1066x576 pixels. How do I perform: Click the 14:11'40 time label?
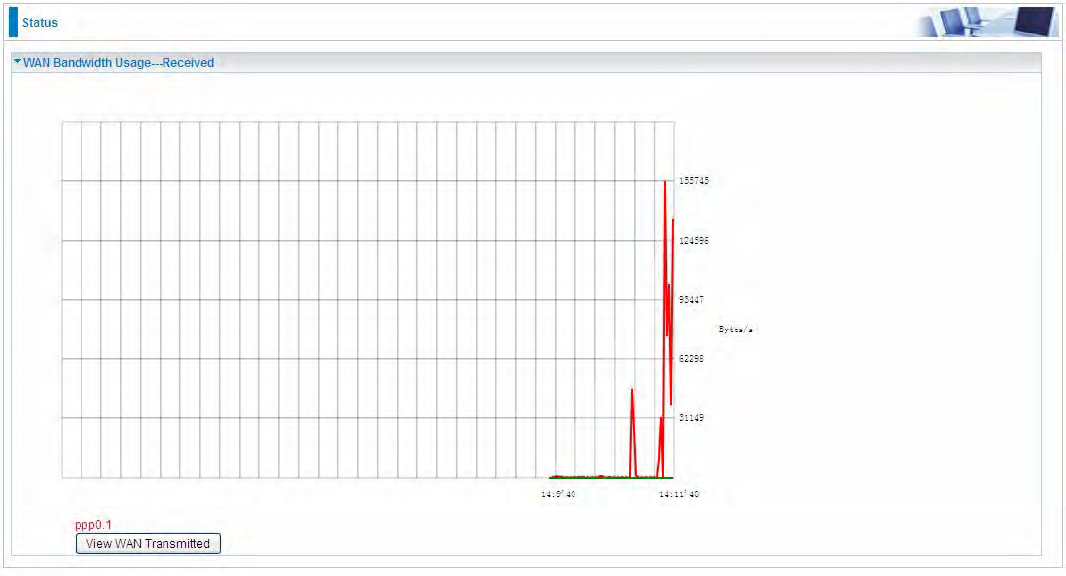coord(678,494)
